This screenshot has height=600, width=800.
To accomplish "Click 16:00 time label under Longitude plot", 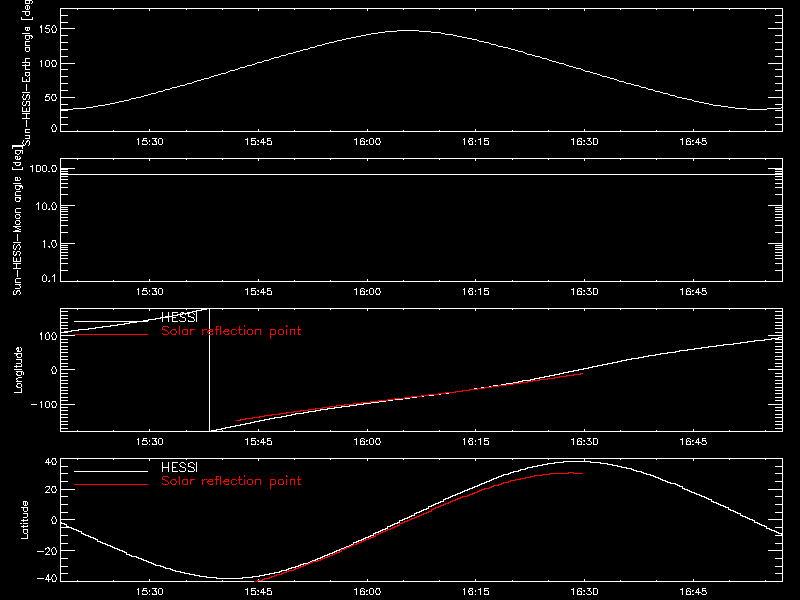I will point(367,442).
